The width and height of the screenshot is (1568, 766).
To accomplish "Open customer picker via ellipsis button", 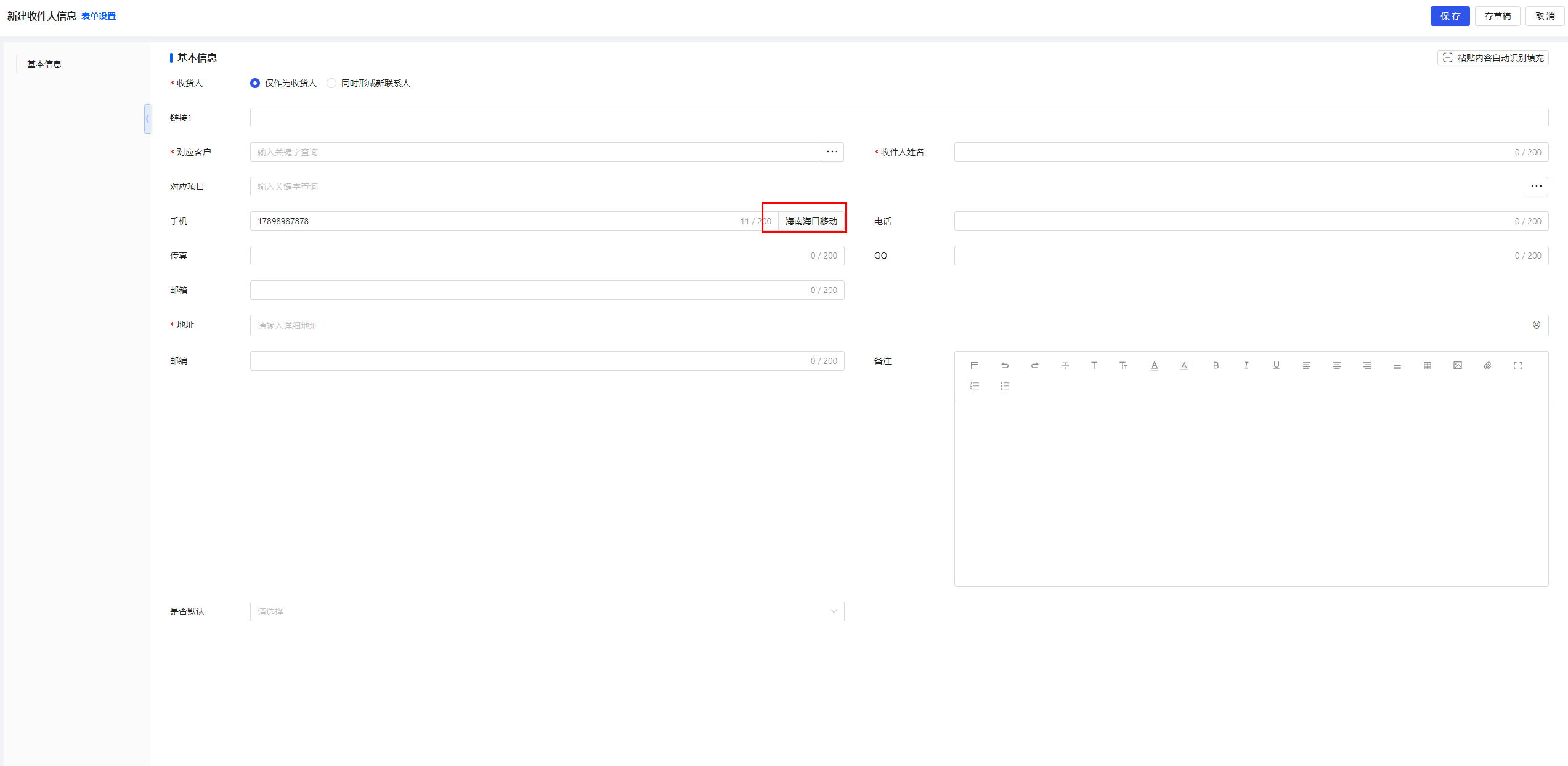I will tap(832, 152).
